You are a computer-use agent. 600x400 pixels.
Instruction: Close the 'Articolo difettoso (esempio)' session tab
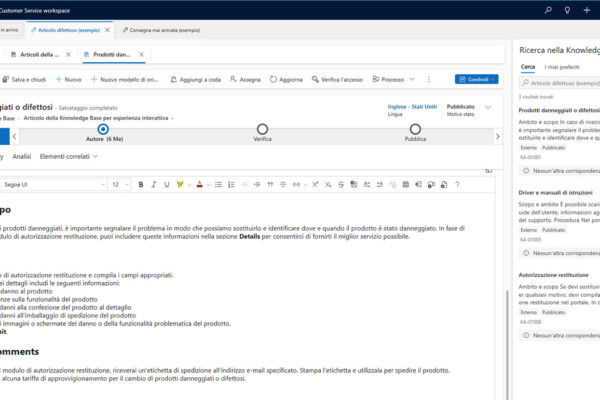(107, 30)
